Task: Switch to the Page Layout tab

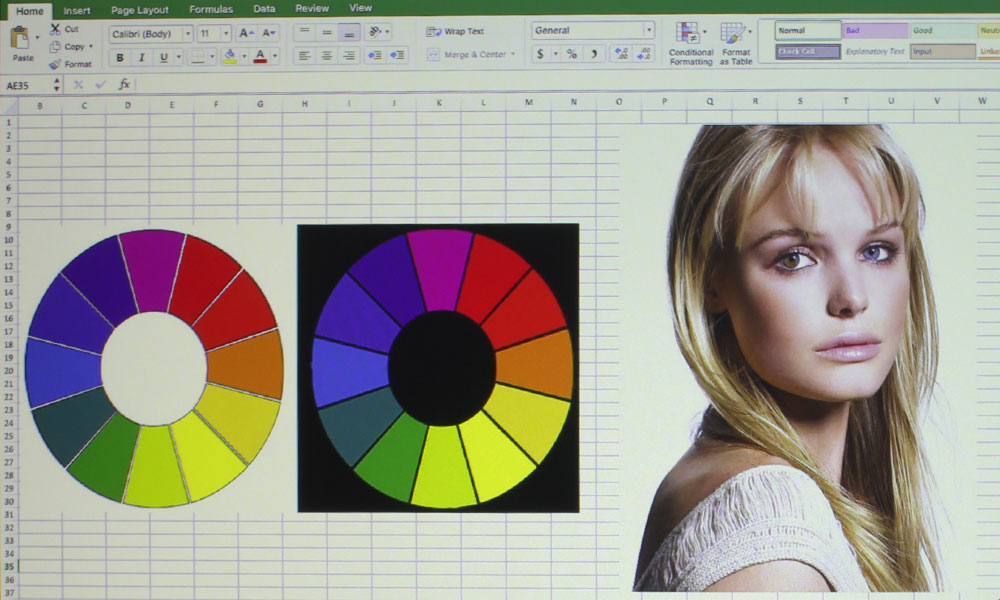Action: (139, 9)
